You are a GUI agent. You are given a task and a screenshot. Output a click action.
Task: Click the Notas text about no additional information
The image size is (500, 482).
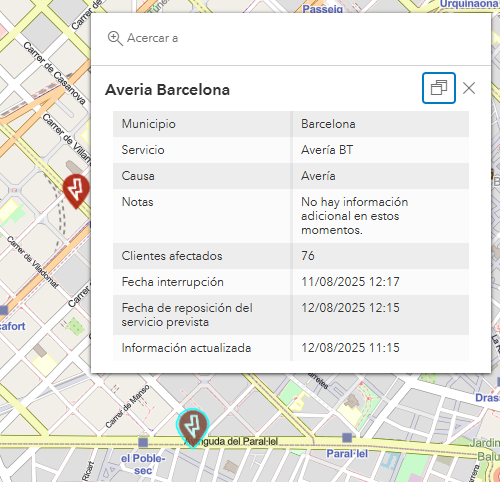[355, 216]
